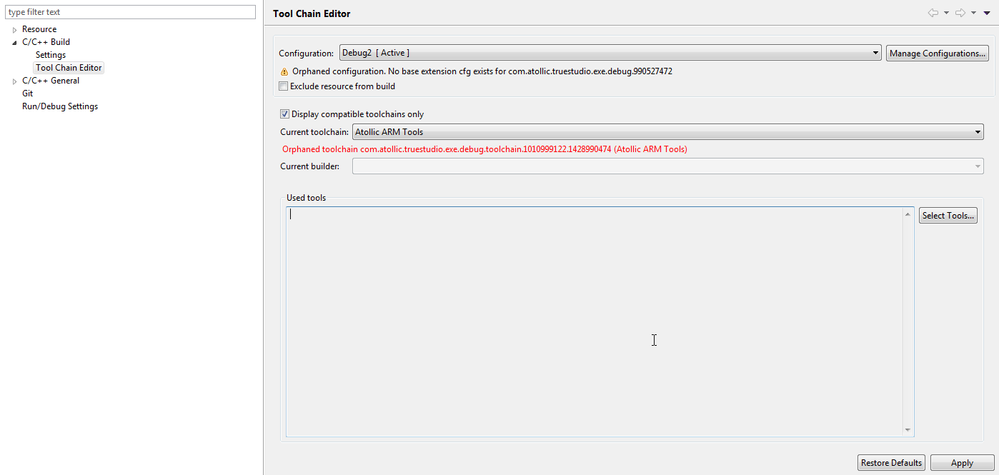The width and height of the screenshot is (999, 475).
Task: Toggle Exclude resource from build checkbox
Action: (x=284, y=86)
